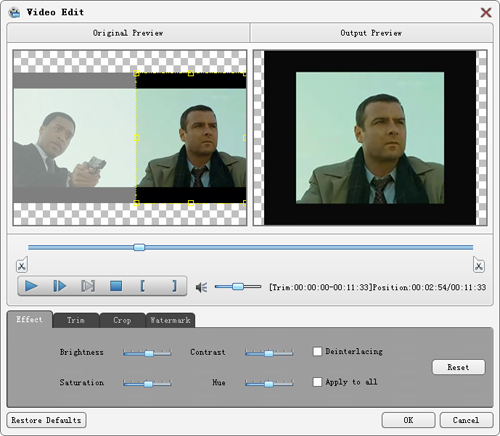Click the output preview video frame
The image size is (500, 436).
point(370,138)
